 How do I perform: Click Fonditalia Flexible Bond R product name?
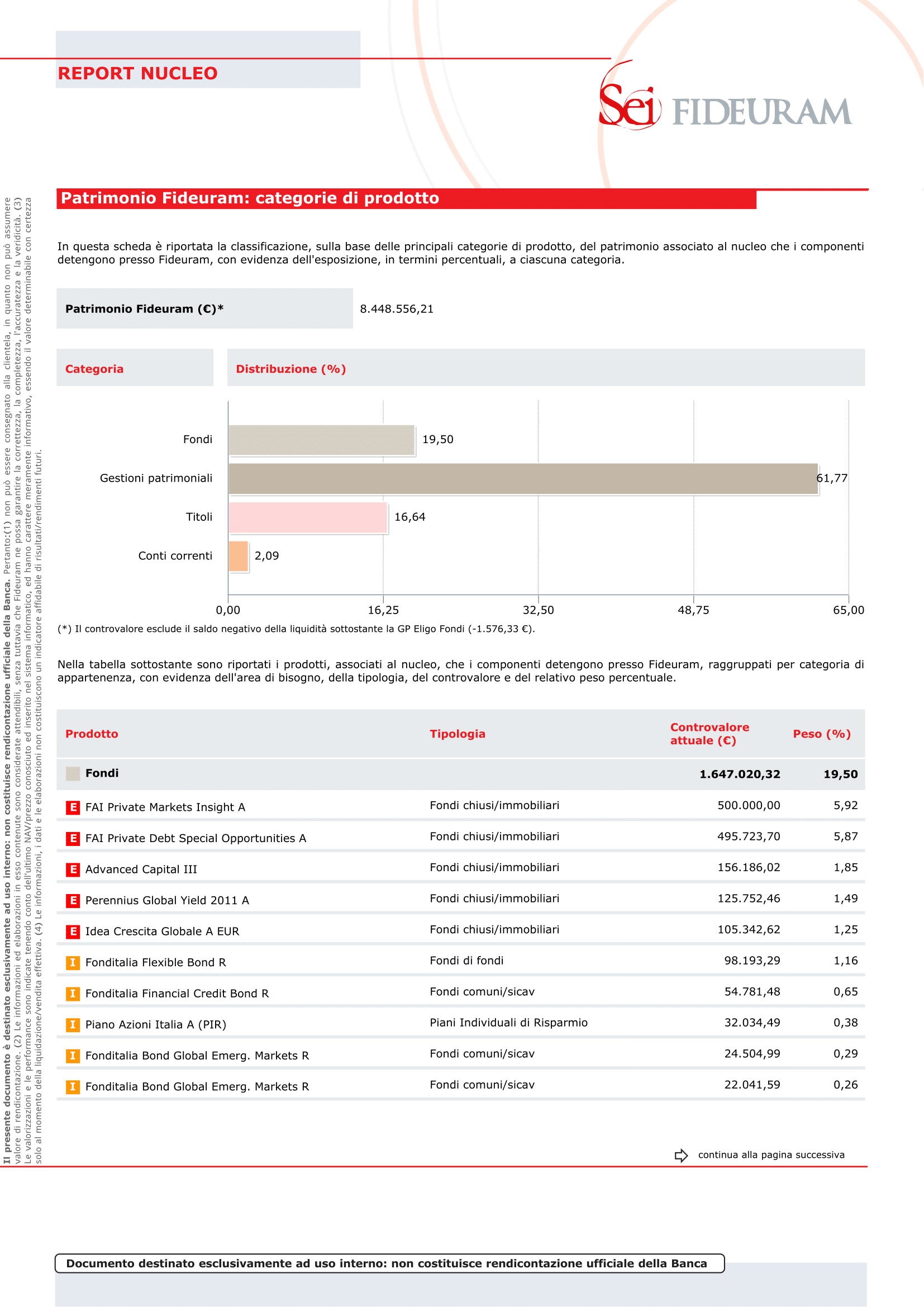click(155, 963)
